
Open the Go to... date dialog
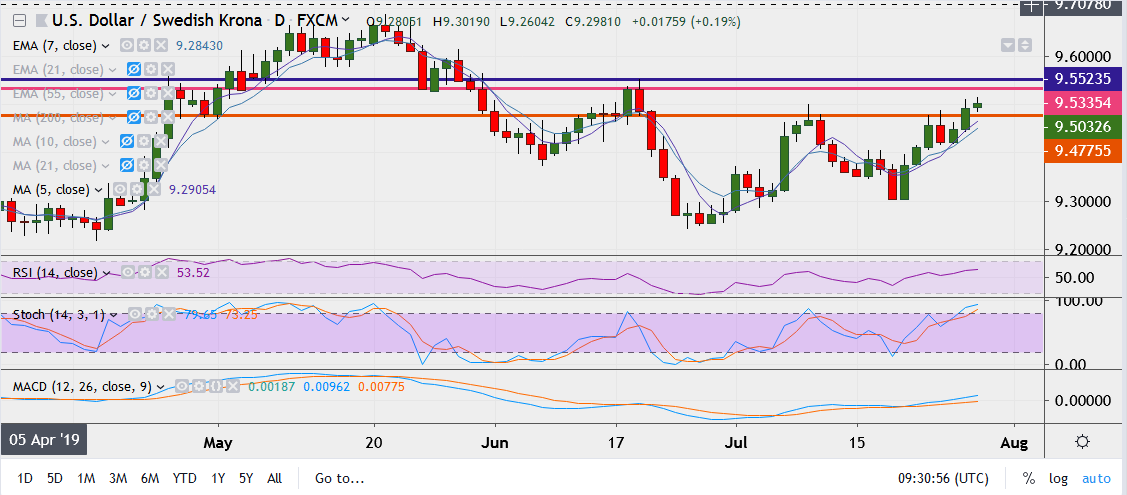pos(339,478)
